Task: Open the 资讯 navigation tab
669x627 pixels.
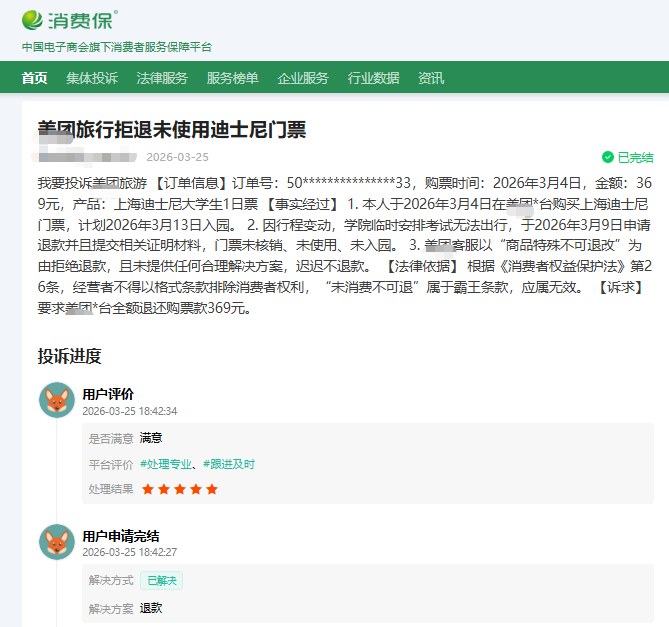Action: [x=431, y=78]
